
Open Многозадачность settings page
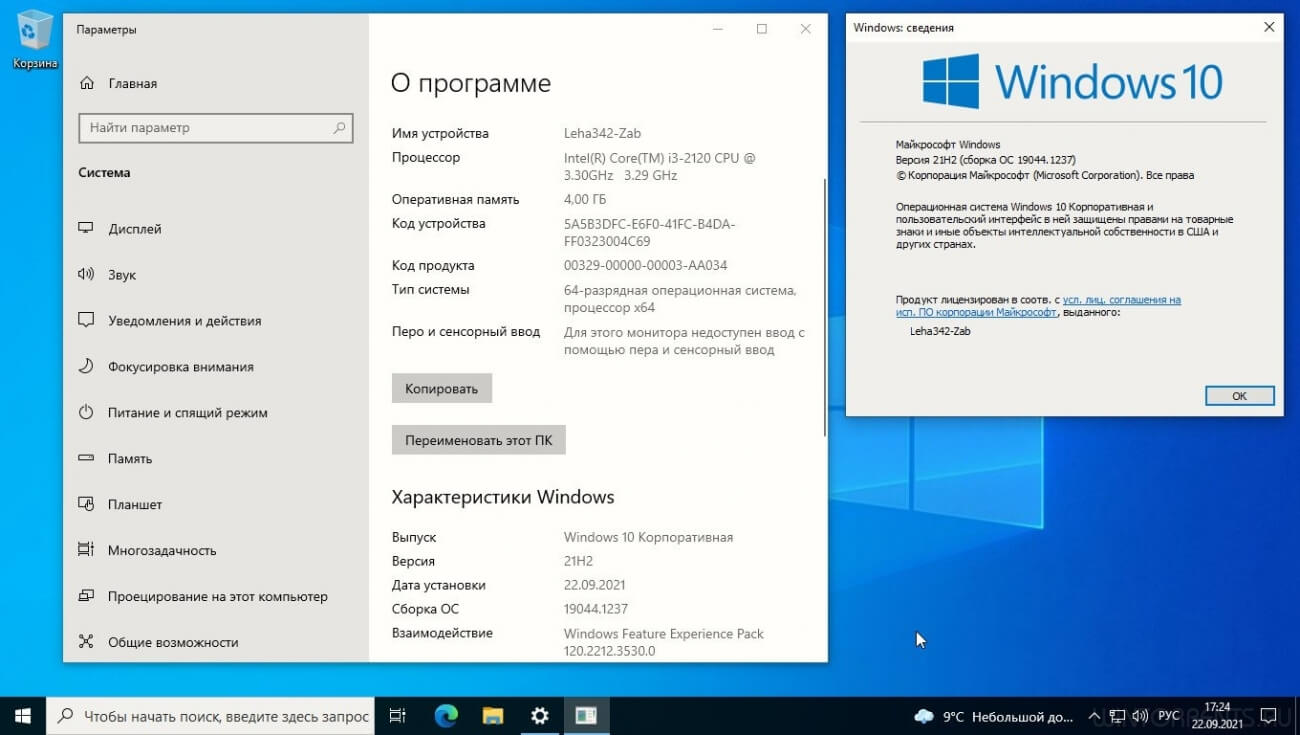[x=162, y=551]
